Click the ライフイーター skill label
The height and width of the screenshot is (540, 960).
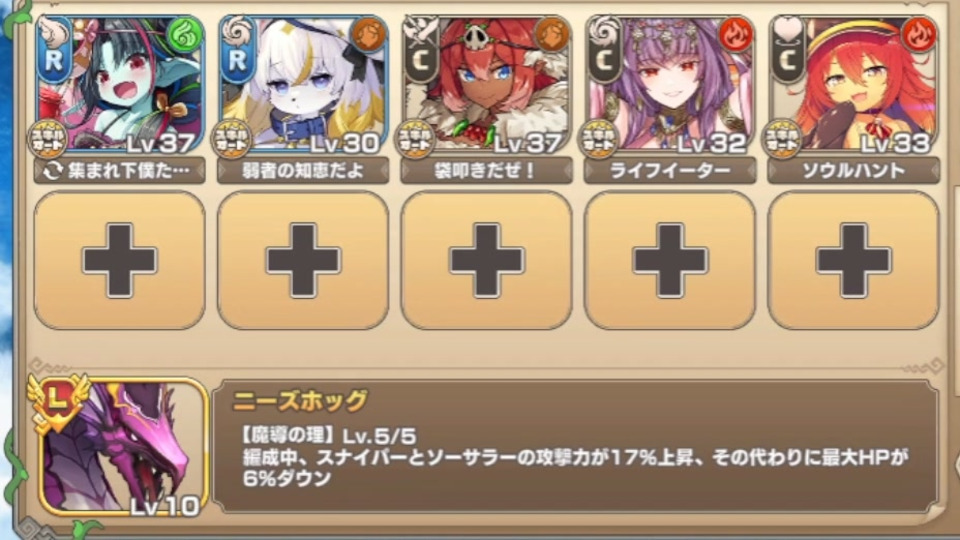click(x=670, y=171)
